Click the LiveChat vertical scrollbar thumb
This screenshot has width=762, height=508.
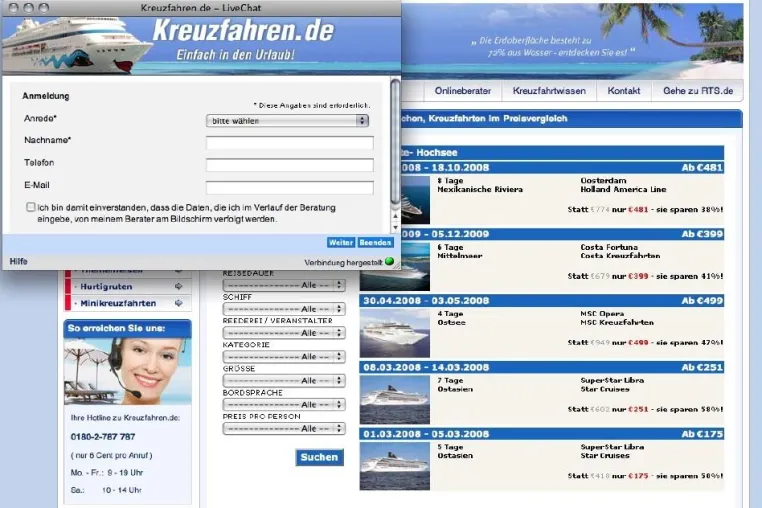[395, 141]
